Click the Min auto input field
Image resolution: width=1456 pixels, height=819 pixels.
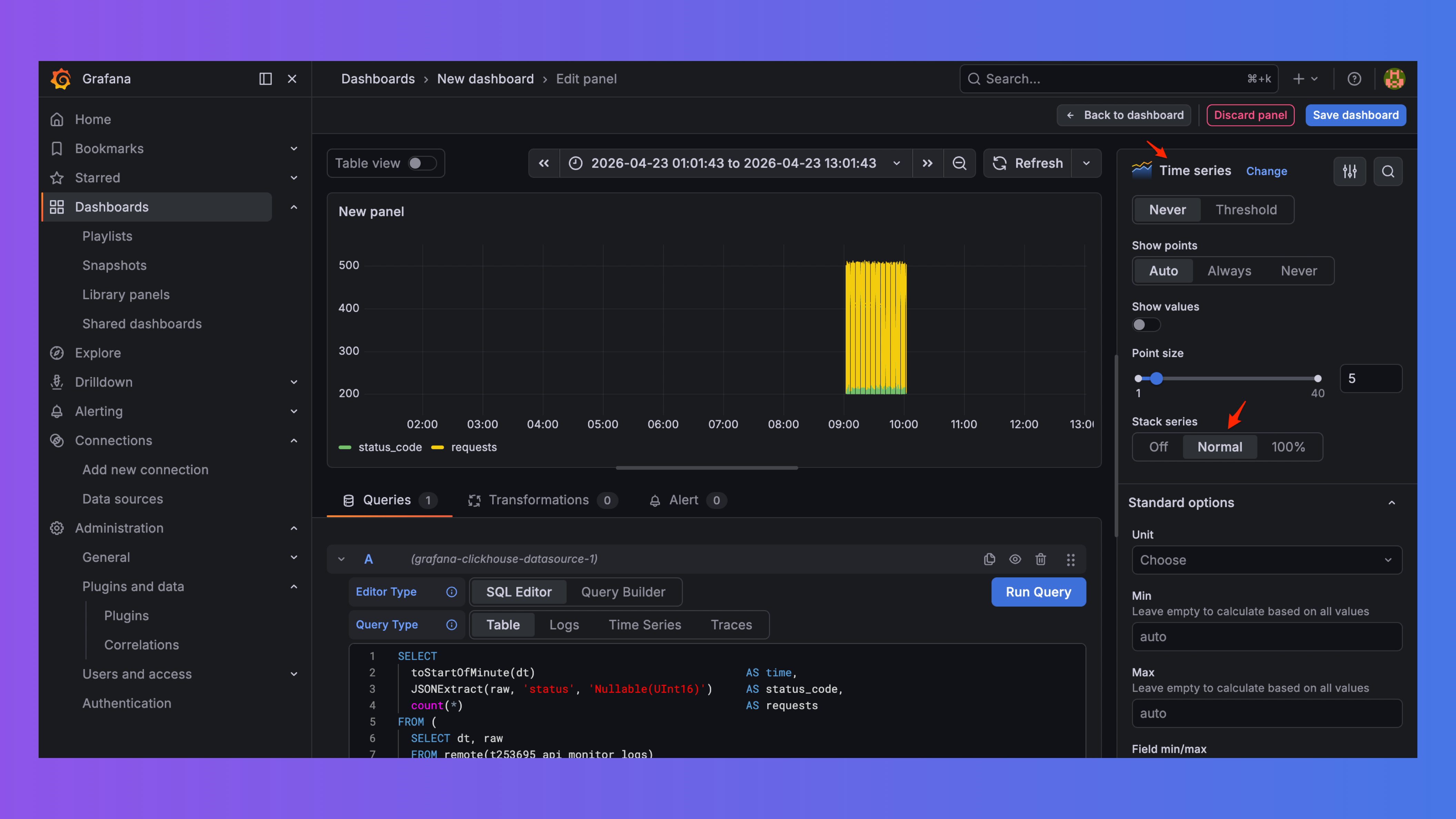[x=1267, y=637]
